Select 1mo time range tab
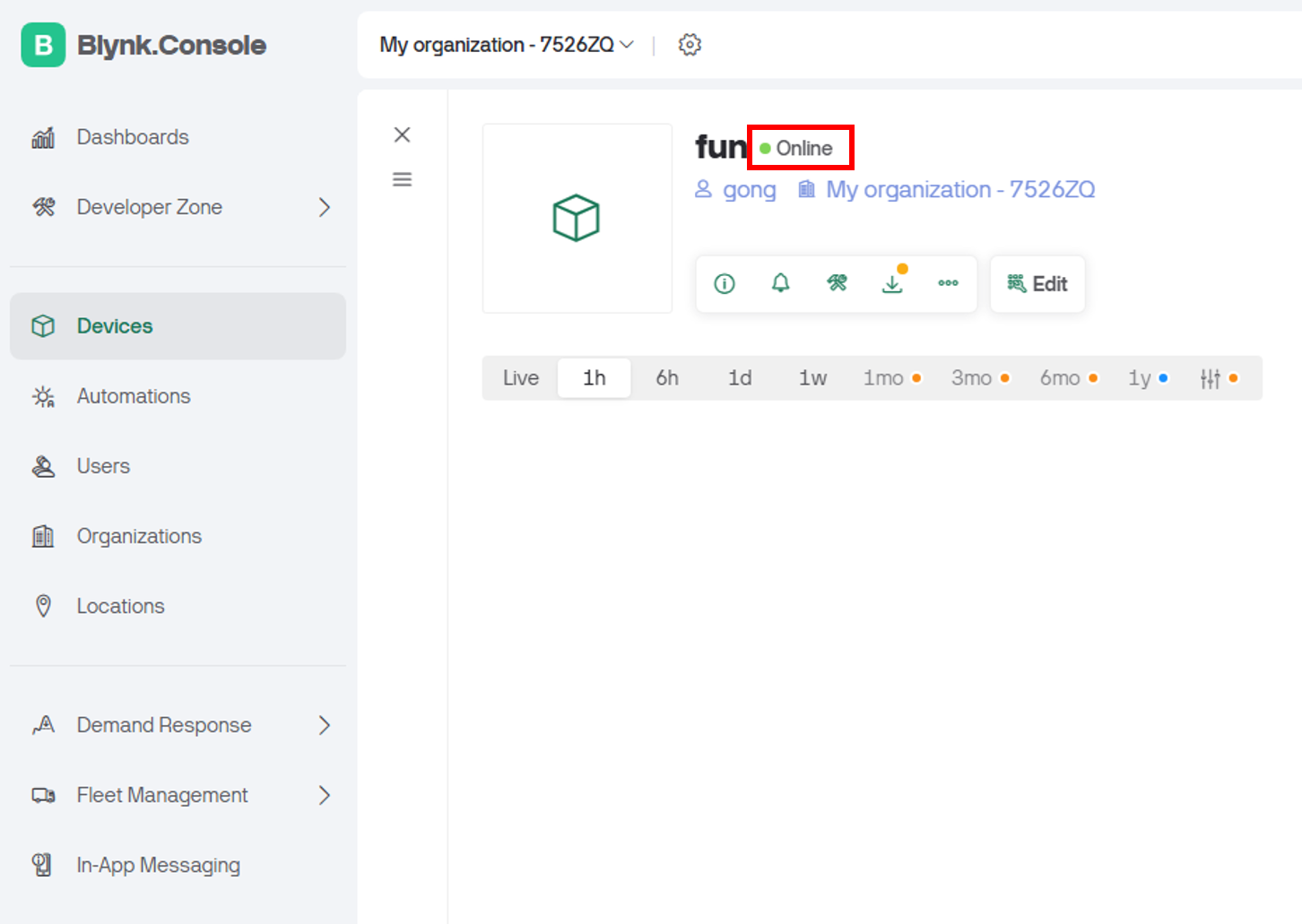This screenshot has width=1302, height=924. pos(891,378)
